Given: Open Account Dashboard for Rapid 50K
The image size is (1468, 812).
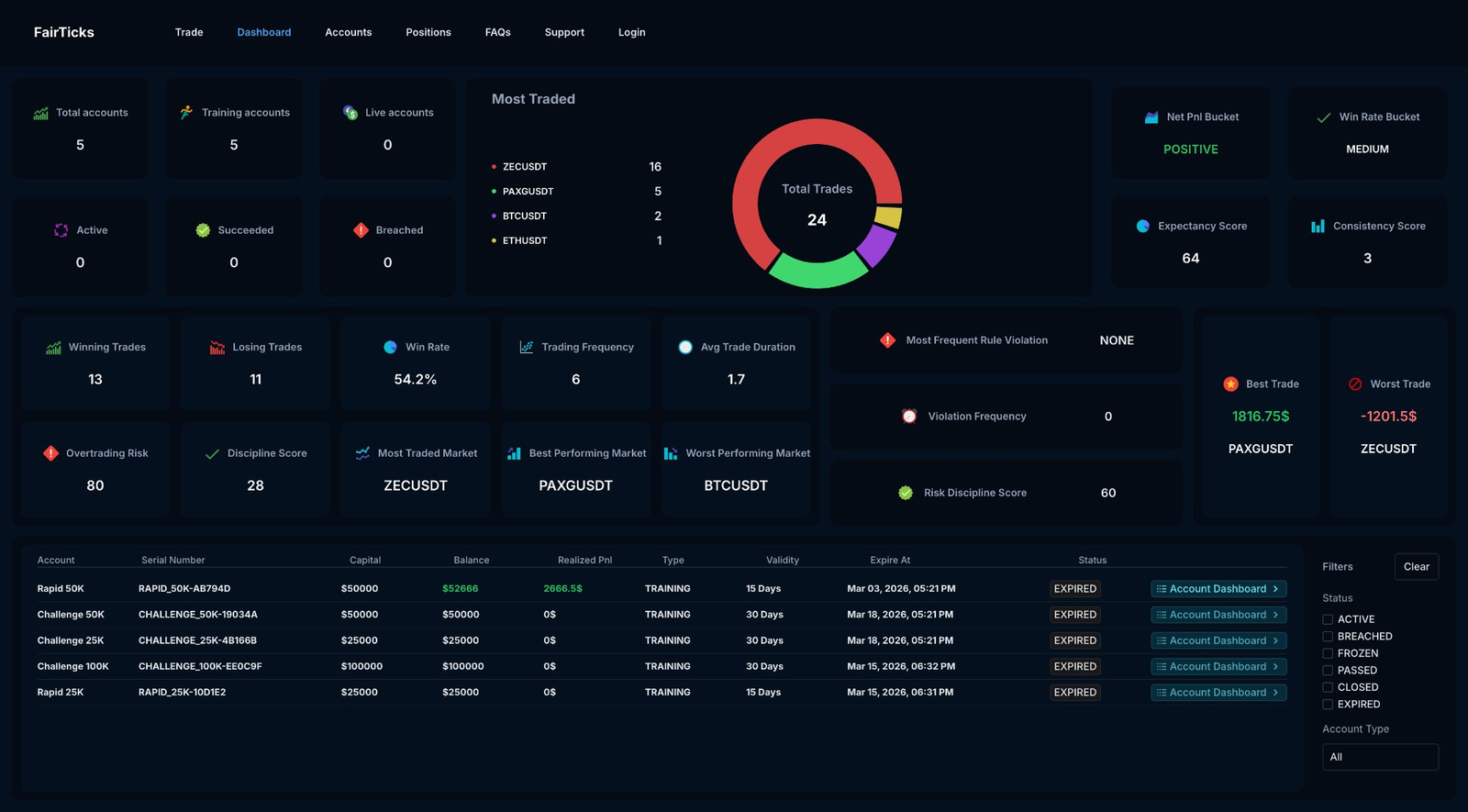Looking at the screenshot, I should pos(1218,589).
